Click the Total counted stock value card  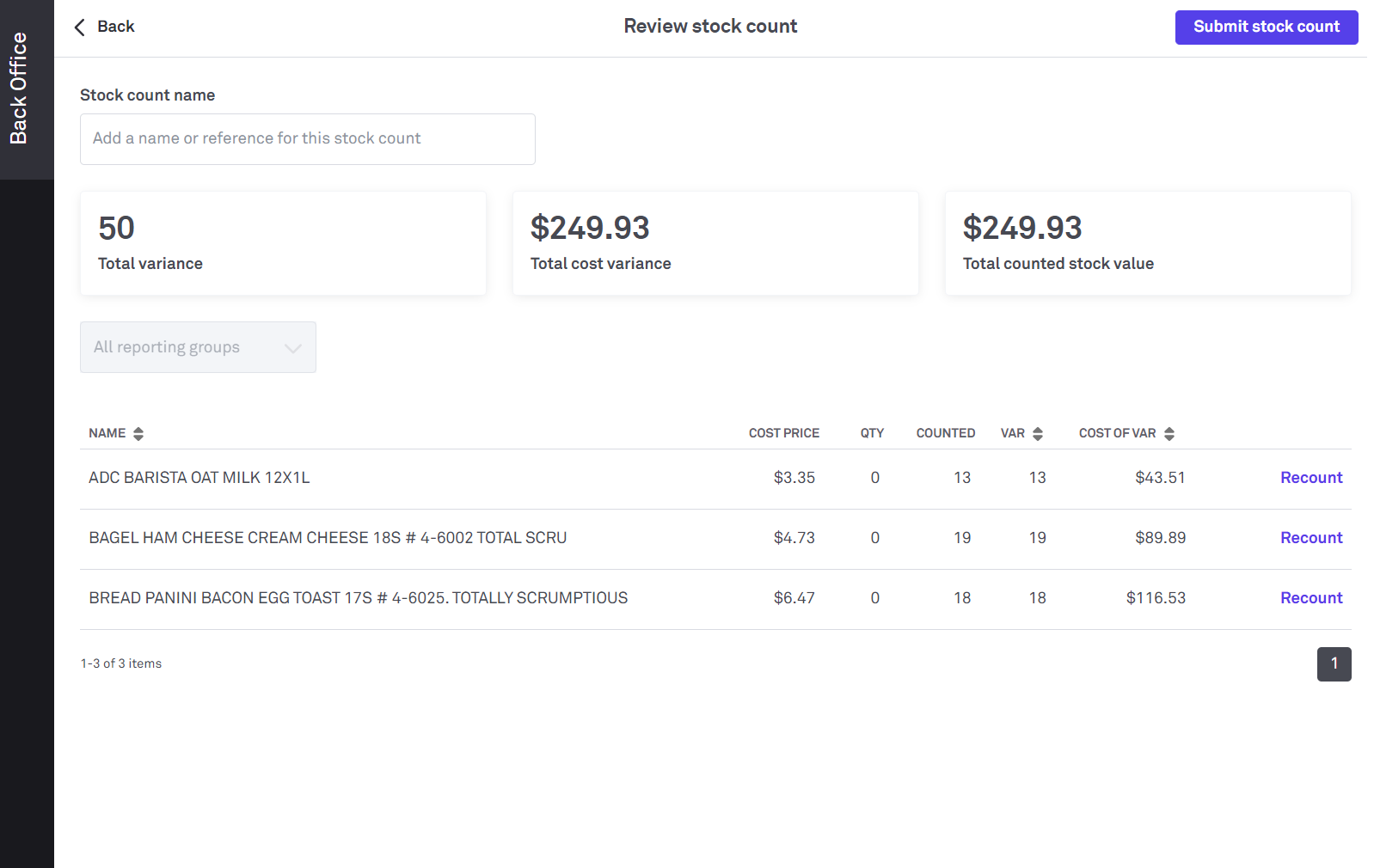1147,243
